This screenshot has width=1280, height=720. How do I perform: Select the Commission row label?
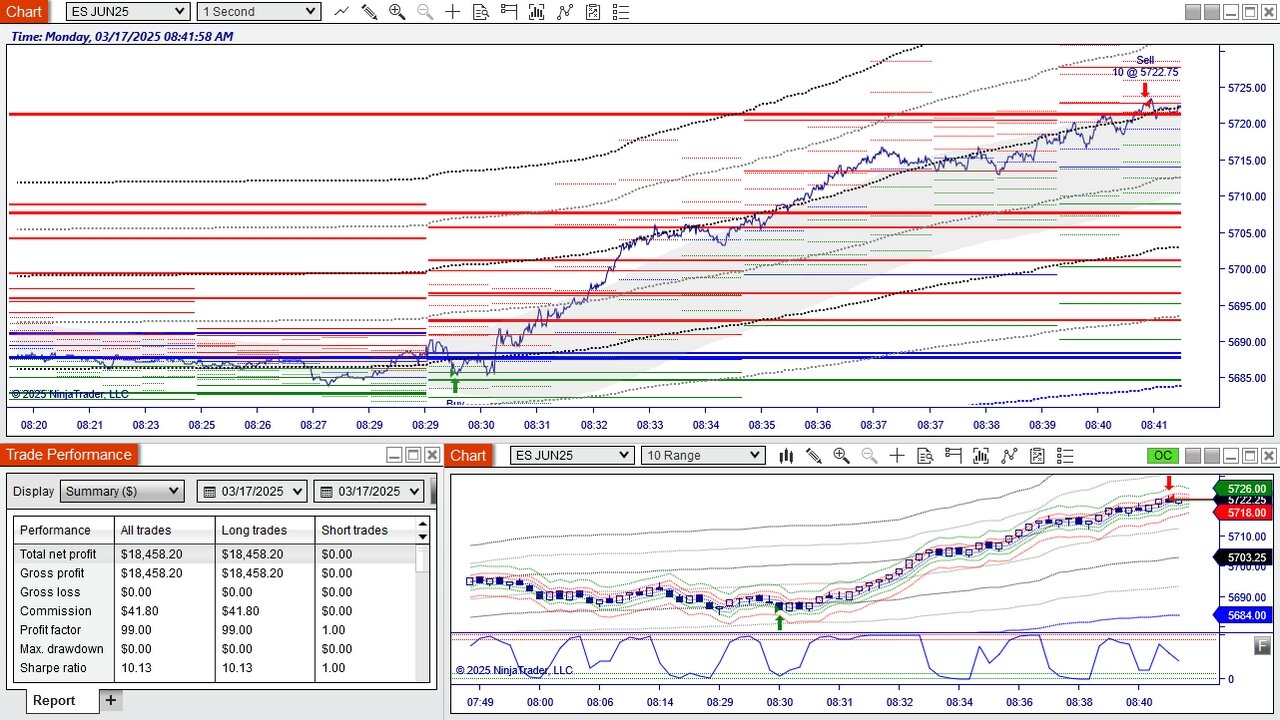(56, 611)
